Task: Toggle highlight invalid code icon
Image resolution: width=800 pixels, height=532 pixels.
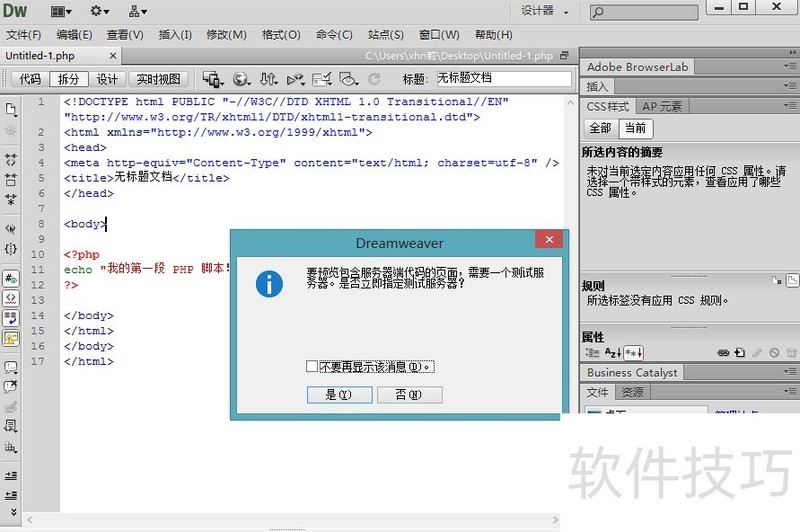Action: click(x=11, y=298)
